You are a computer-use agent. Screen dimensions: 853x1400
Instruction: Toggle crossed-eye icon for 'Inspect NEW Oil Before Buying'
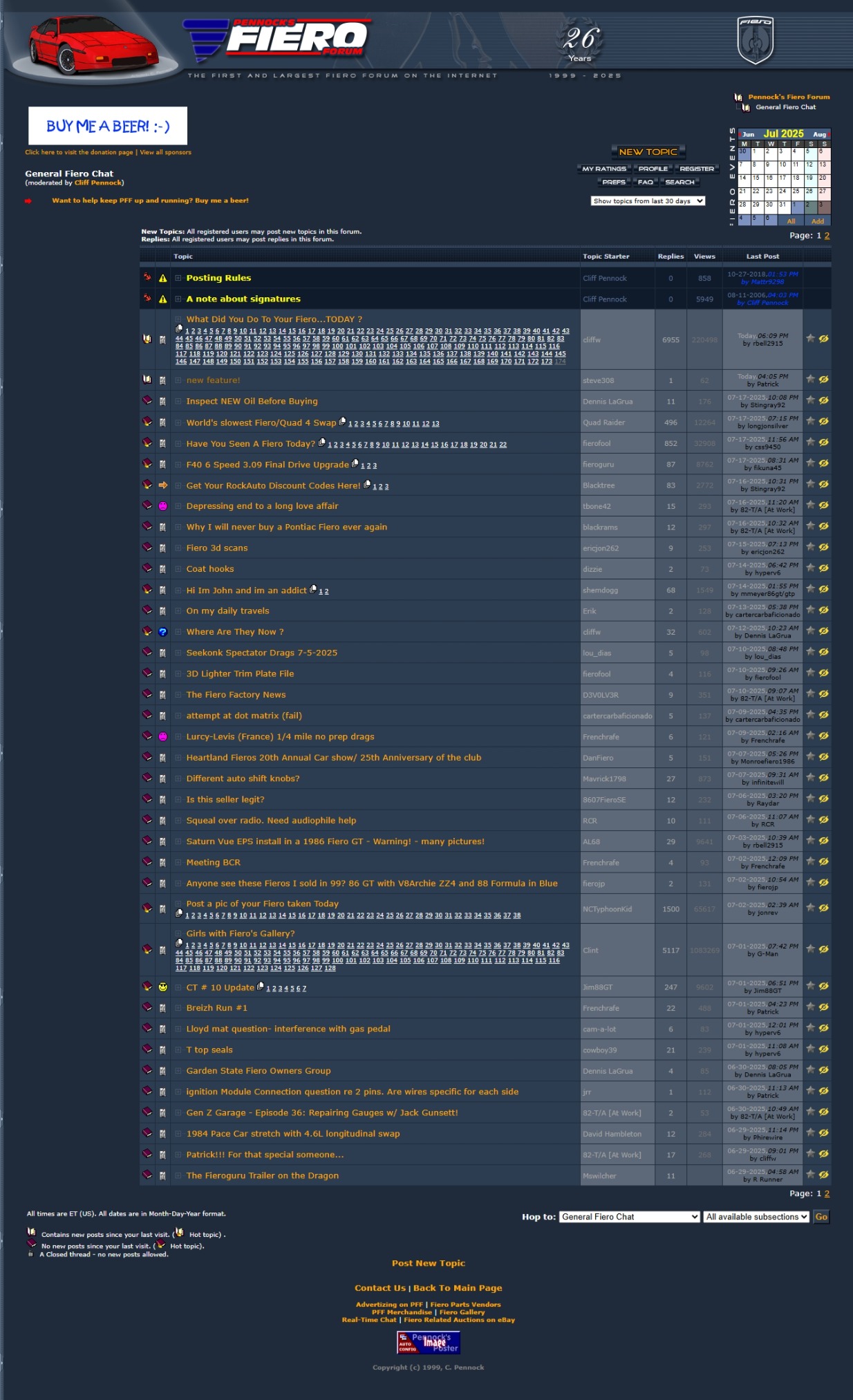pyautogui.click(x=823, y=400)
